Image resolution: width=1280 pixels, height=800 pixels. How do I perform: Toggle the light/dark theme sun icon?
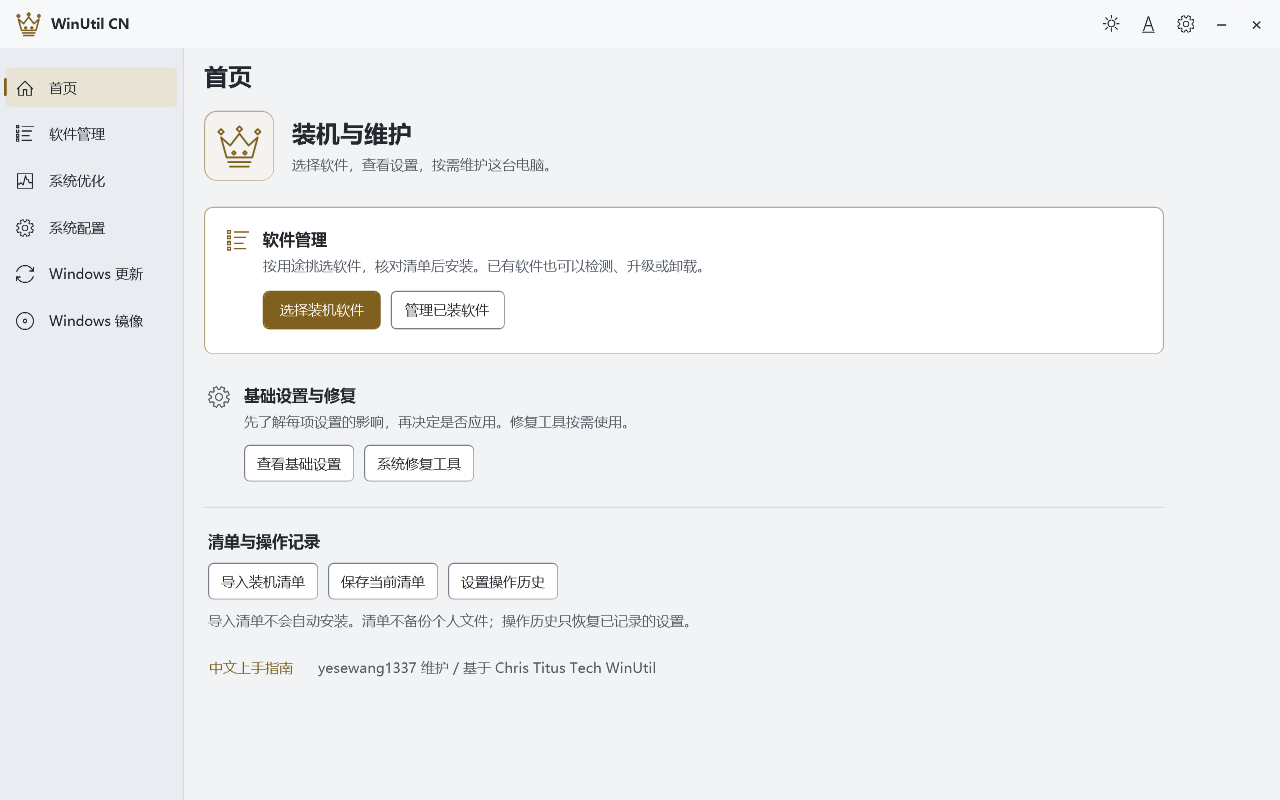coord(1111,24)
